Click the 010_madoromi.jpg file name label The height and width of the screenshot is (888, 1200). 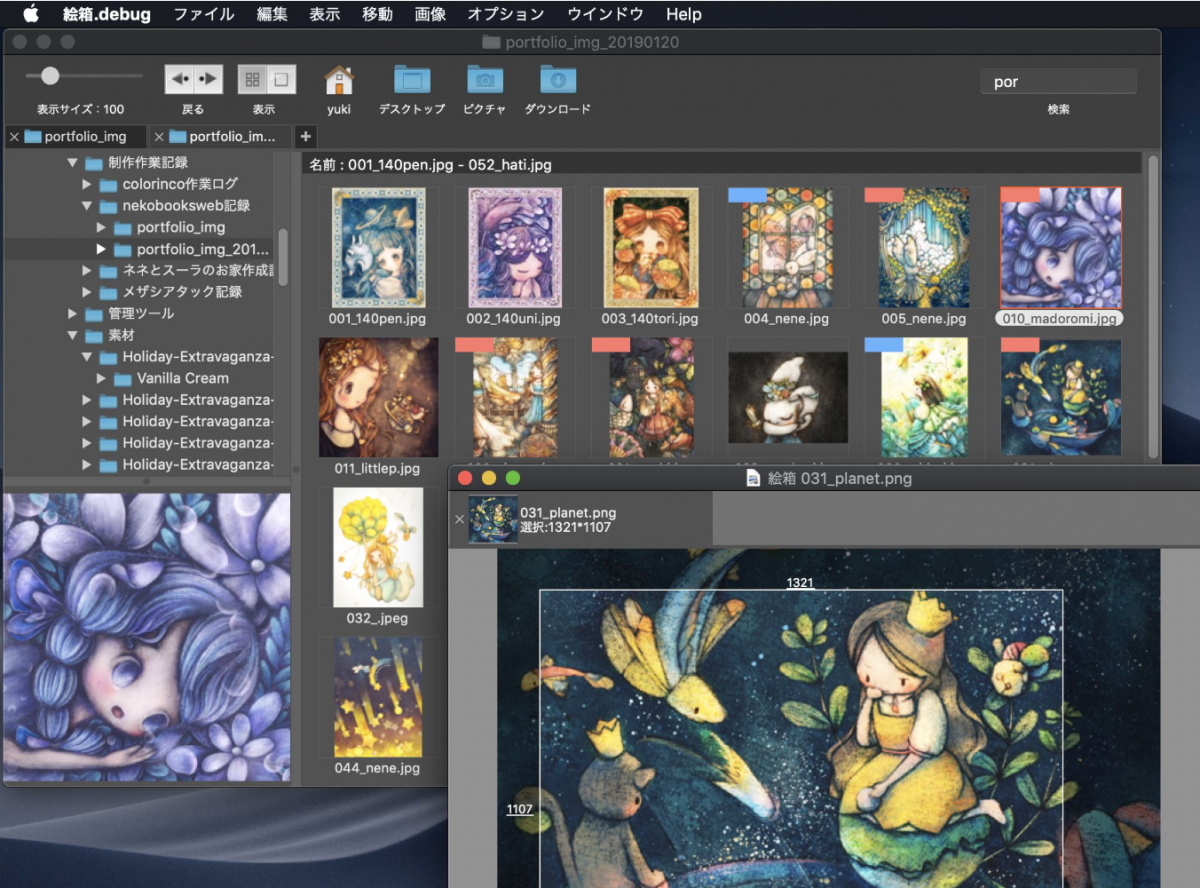click(x=1059, y=319)
